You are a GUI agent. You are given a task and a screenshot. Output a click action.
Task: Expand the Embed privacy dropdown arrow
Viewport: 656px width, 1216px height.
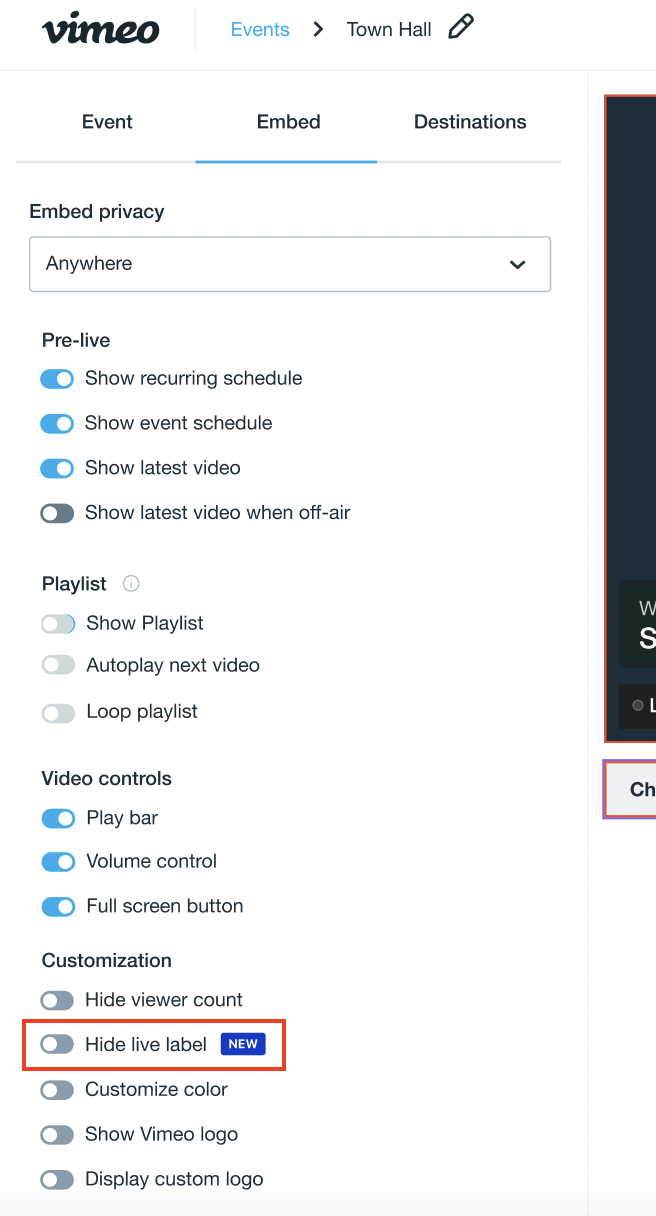point(517,265)
